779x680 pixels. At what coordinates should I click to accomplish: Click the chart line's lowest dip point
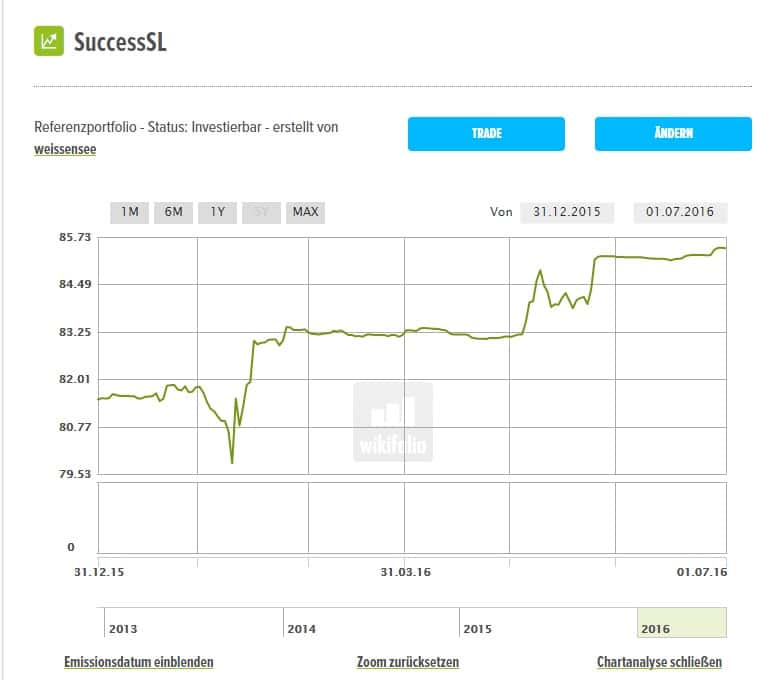pos(232,463)
